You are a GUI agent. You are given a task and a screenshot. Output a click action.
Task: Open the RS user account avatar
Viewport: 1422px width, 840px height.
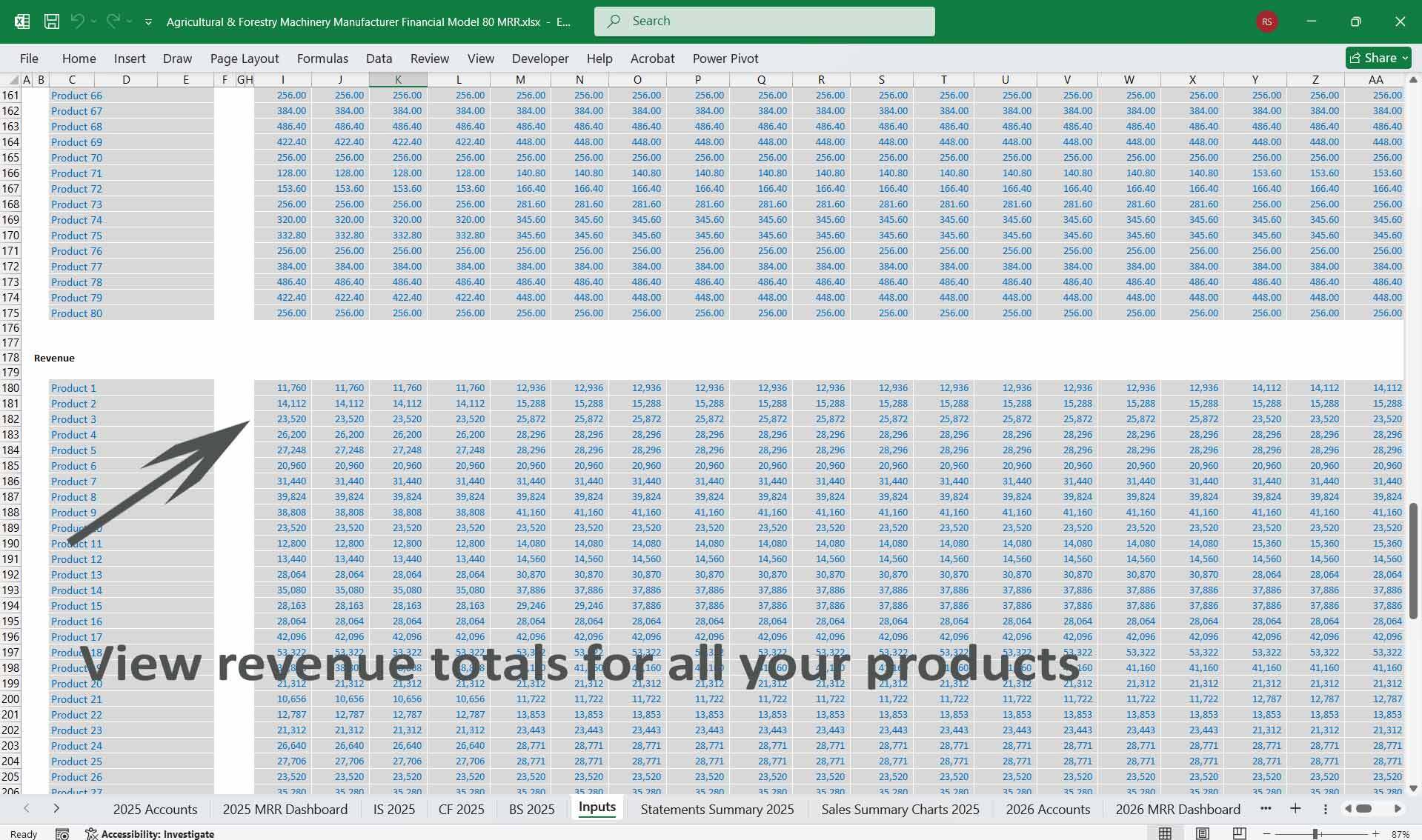point(1266,21)
